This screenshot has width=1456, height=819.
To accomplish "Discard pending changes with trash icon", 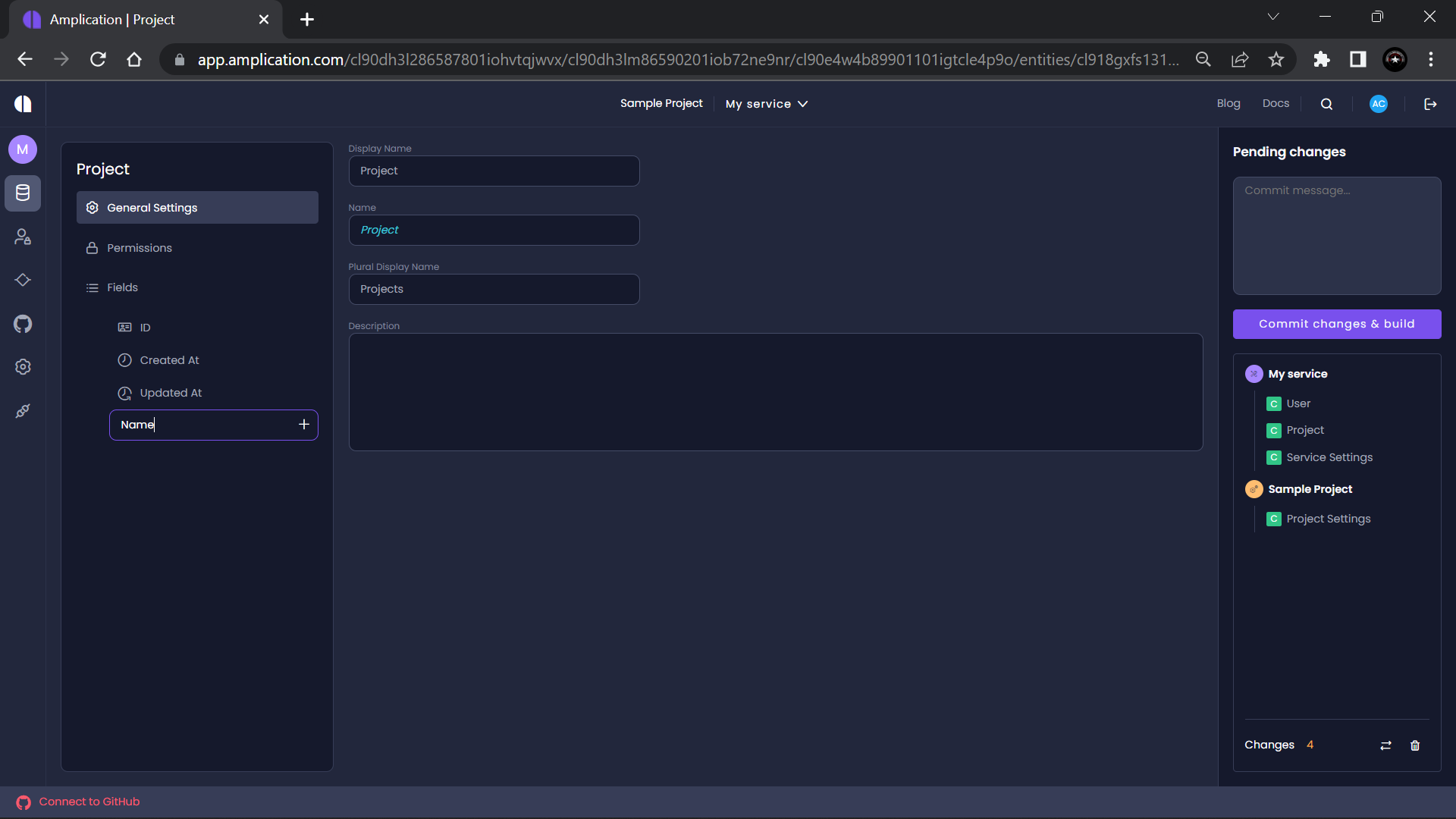I will pos(1414,745).
